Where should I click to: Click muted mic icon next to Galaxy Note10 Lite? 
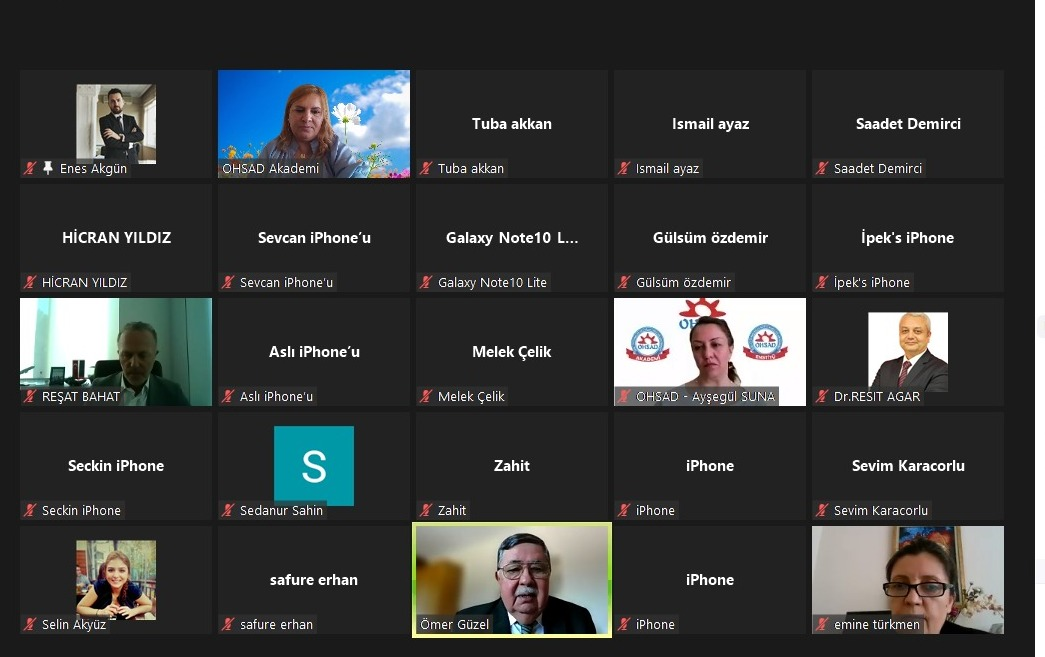(426, 282)
